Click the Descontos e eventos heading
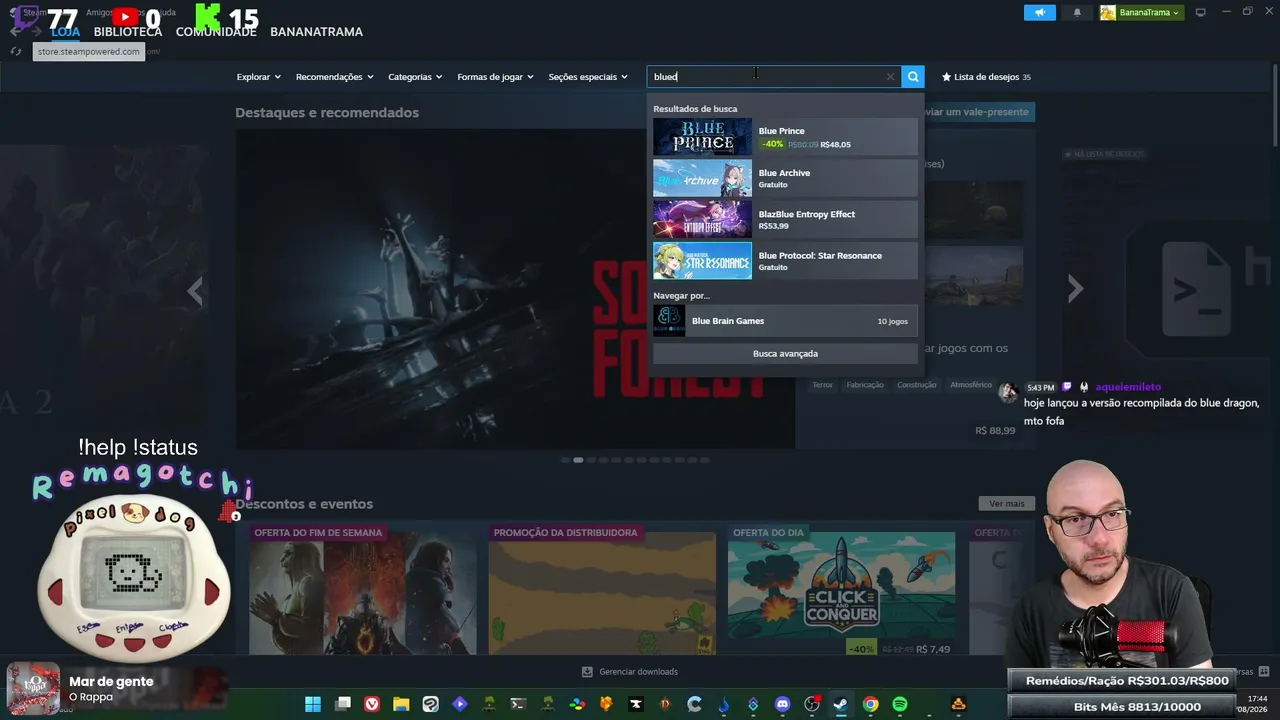This screenshot has height=720, width=1280. click(304, 504)
